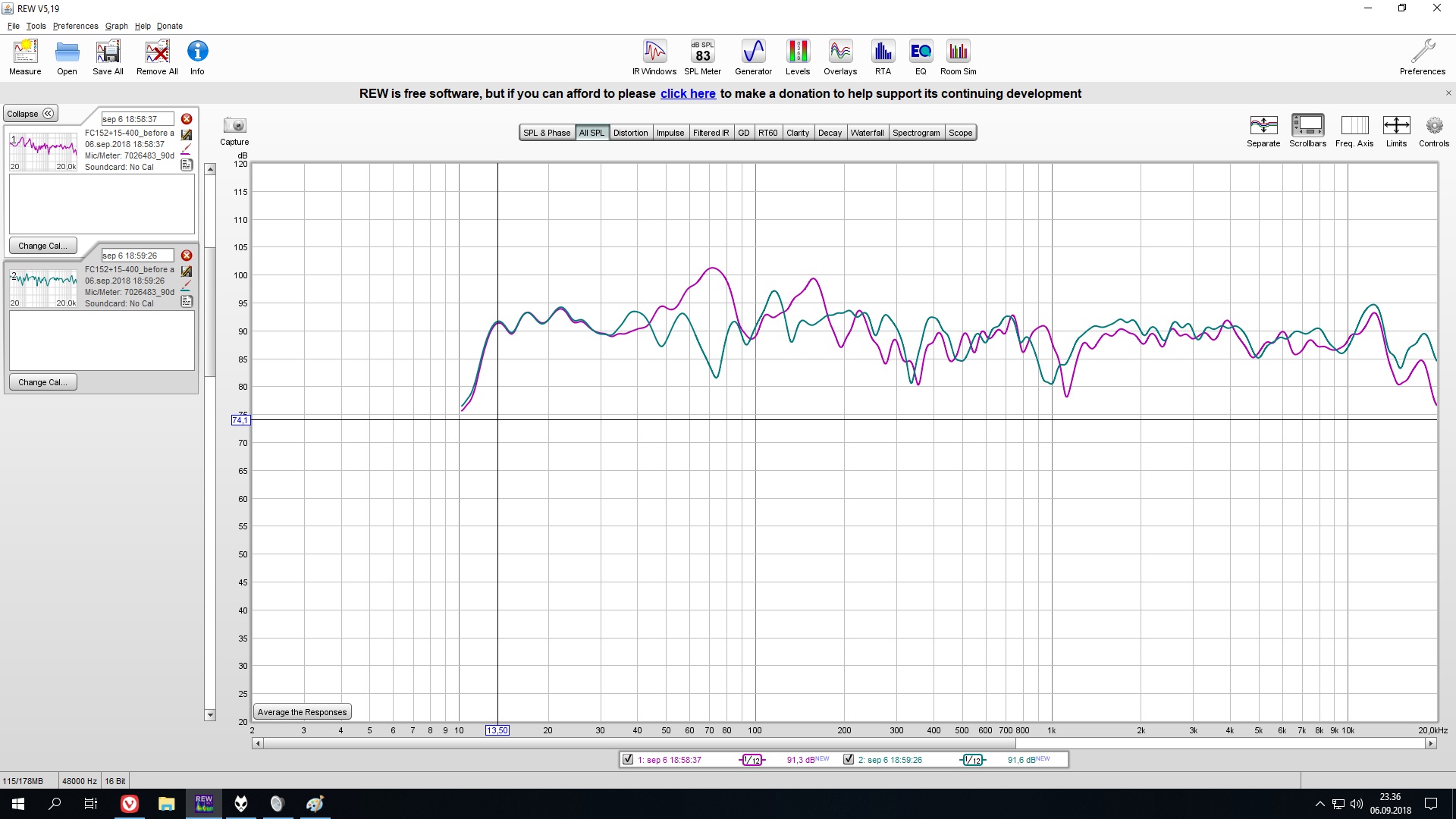Open the Room Sim tool
1456x819 pixels.
pos(959,58)
